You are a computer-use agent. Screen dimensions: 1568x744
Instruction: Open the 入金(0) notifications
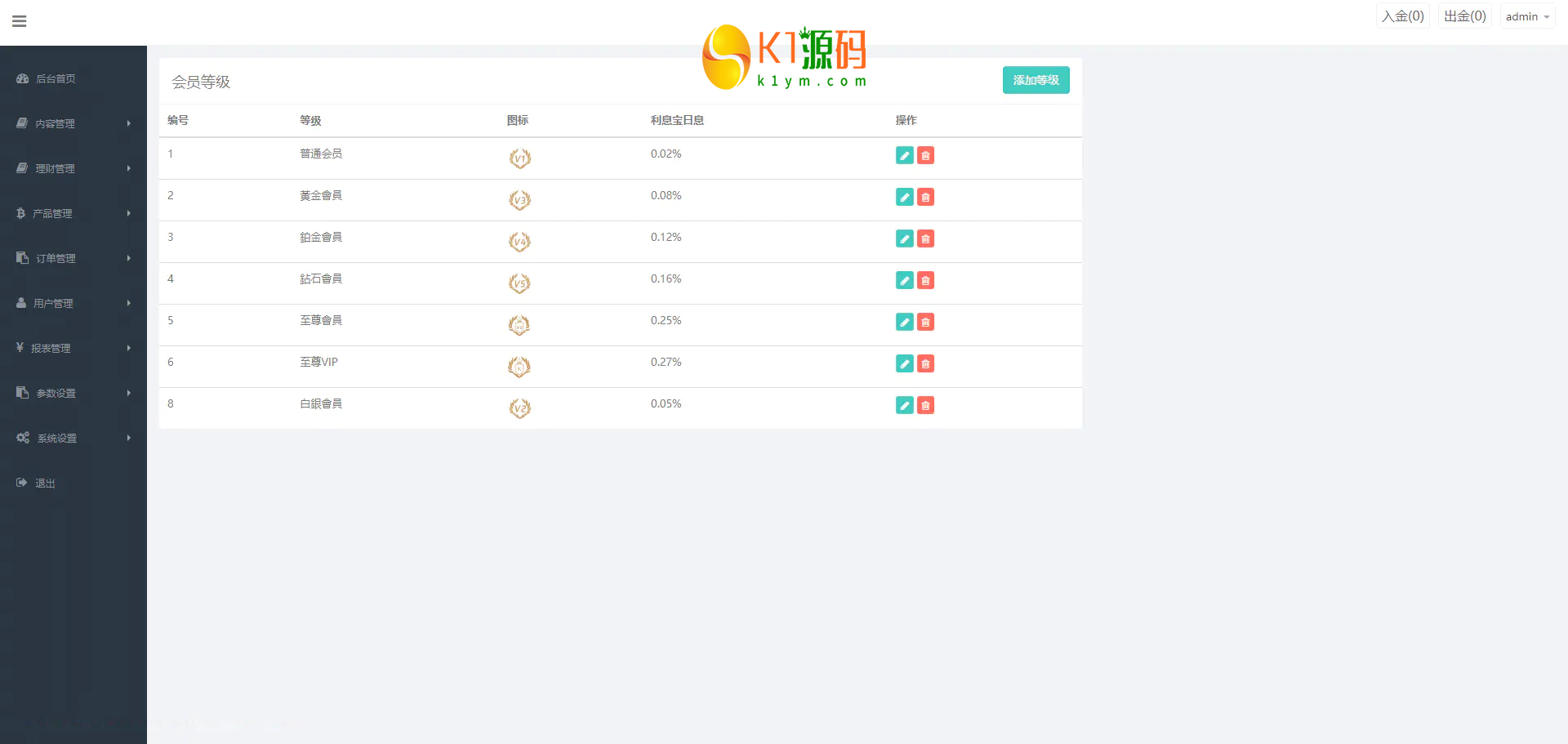click(x=1402, y=16)
